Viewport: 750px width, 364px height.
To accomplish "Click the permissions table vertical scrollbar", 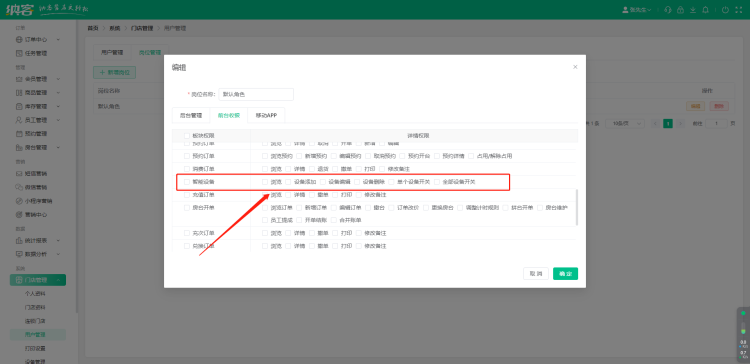I will [x=577, y=207].
